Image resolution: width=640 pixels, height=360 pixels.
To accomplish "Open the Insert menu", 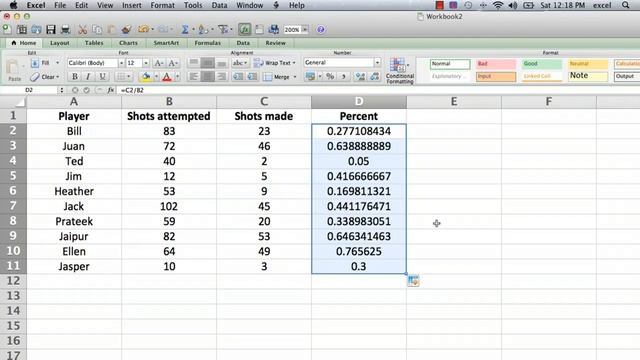I will pos(131,5).
